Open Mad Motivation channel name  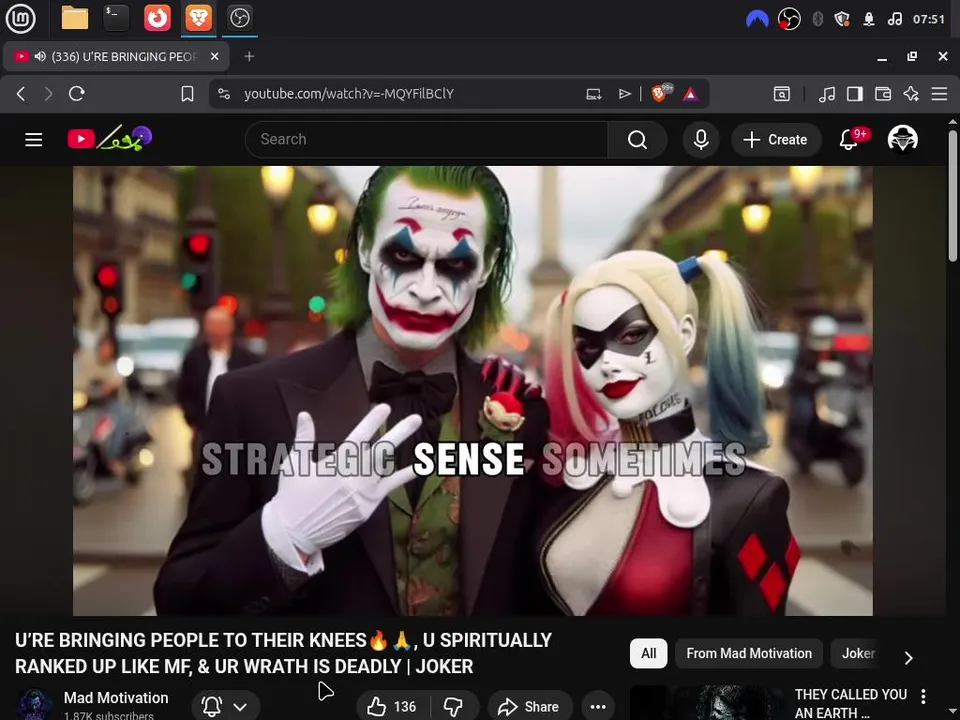(116, 698)
